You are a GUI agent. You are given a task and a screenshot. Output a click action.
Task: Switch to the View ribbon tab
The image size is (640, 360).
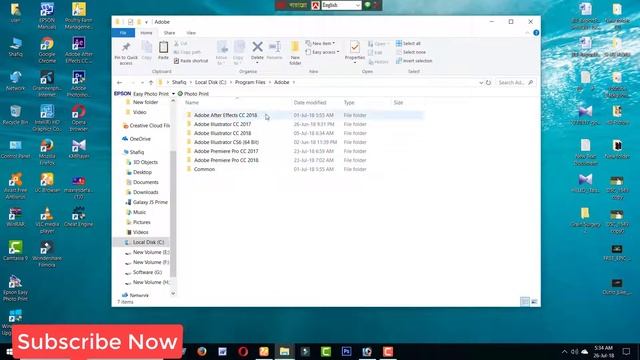(191, 33)
